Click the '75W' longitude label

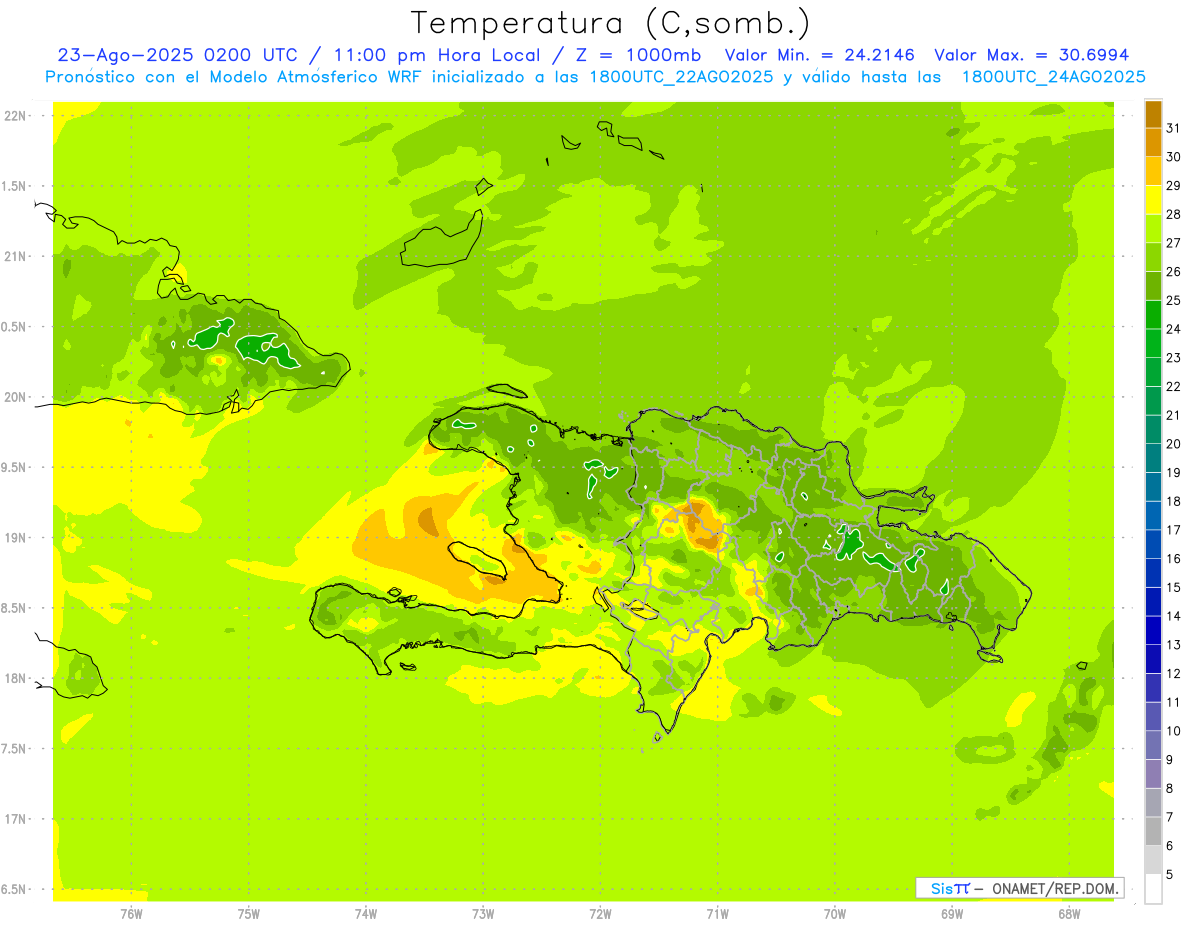point(249,913)
